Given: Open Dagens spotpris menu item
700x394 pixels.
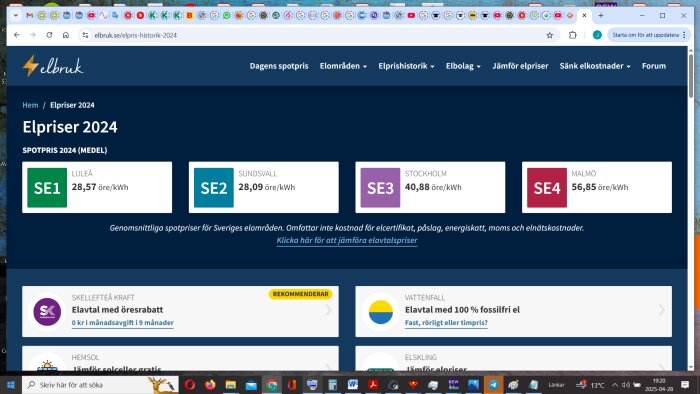Looking at the screenshot, I should tap(279, 66).
